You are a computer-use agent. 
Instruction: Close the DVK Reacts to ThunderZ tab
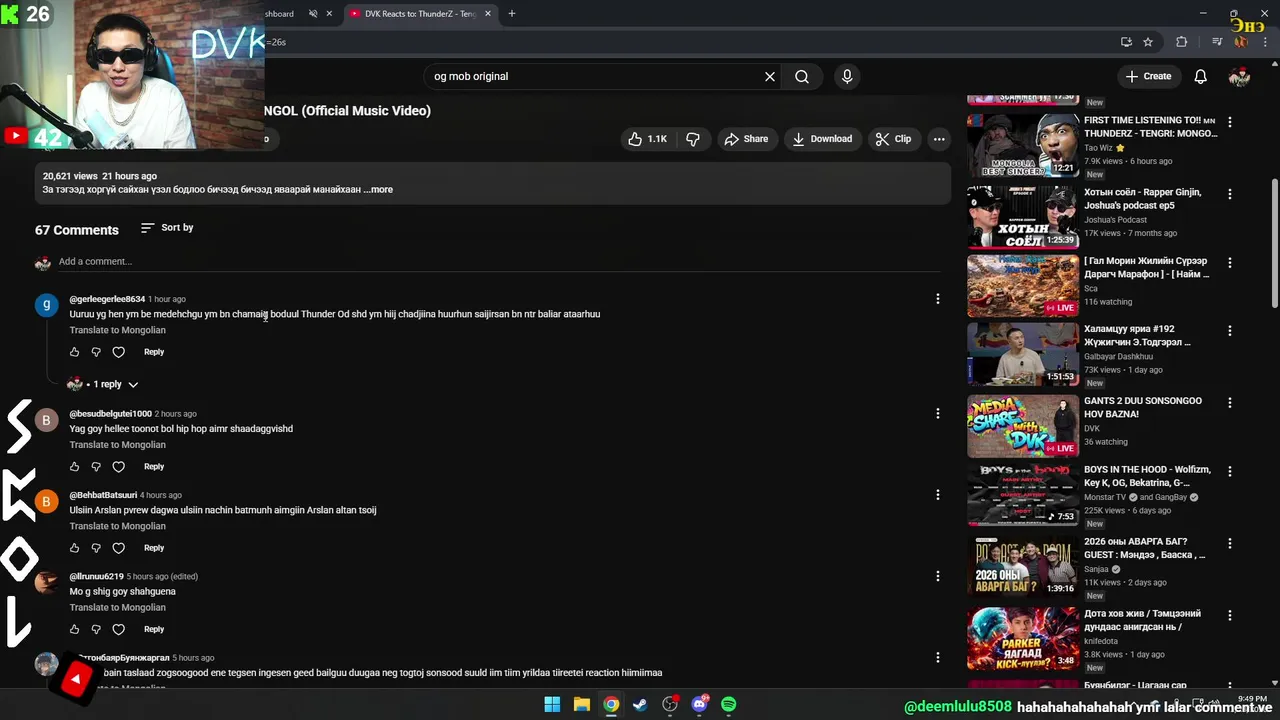pyautogui.click(x=488, y=14)
